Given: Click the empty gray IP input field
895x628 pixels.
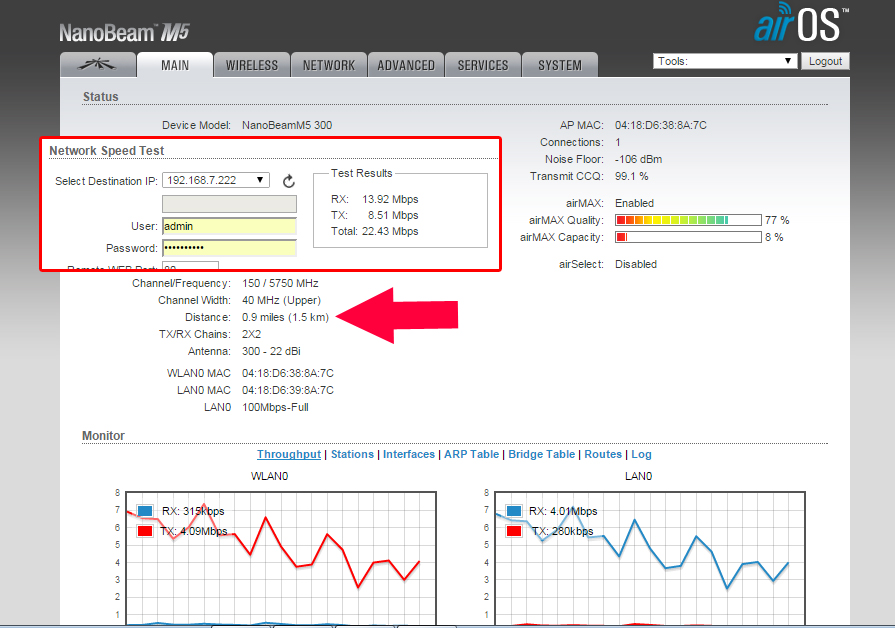Looking at the screenshot, I should pos(229,204).
